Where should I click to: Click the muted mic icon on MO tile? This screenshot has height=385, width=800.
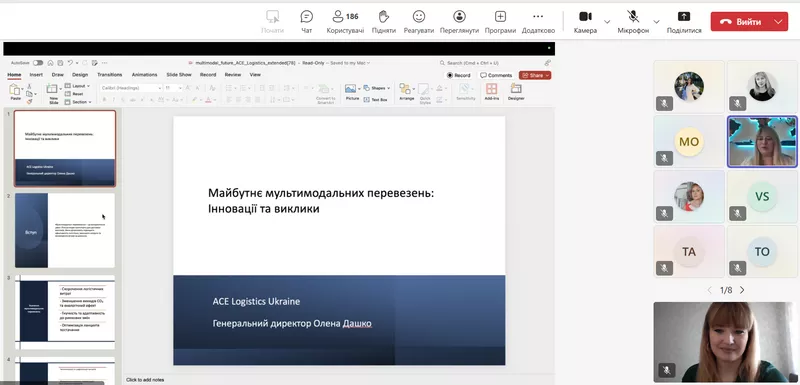pyautogui.click(x=664, y=158)
